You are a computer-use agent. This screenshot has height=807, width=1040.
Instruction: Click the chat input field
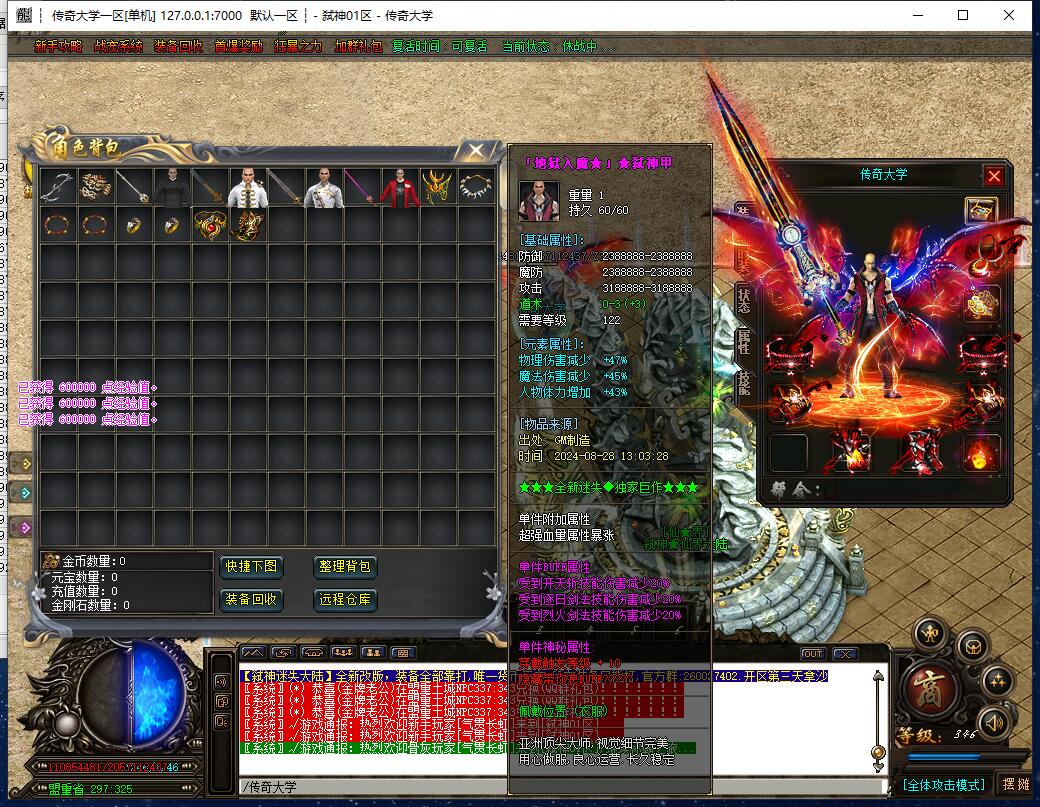[x=562, y=787]
